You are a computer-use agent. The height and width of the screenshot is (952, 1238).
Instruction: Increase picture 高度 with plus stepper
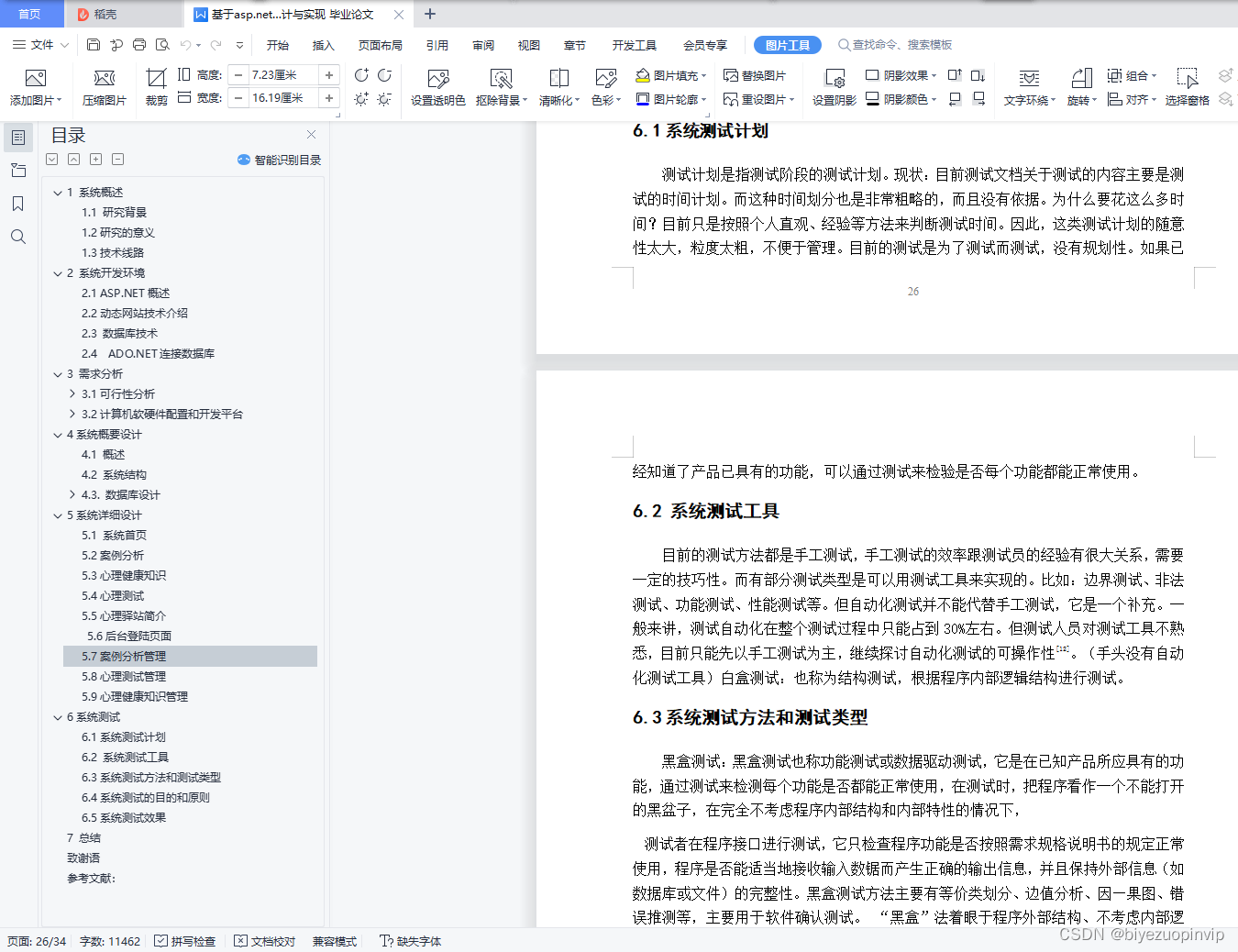328,74
